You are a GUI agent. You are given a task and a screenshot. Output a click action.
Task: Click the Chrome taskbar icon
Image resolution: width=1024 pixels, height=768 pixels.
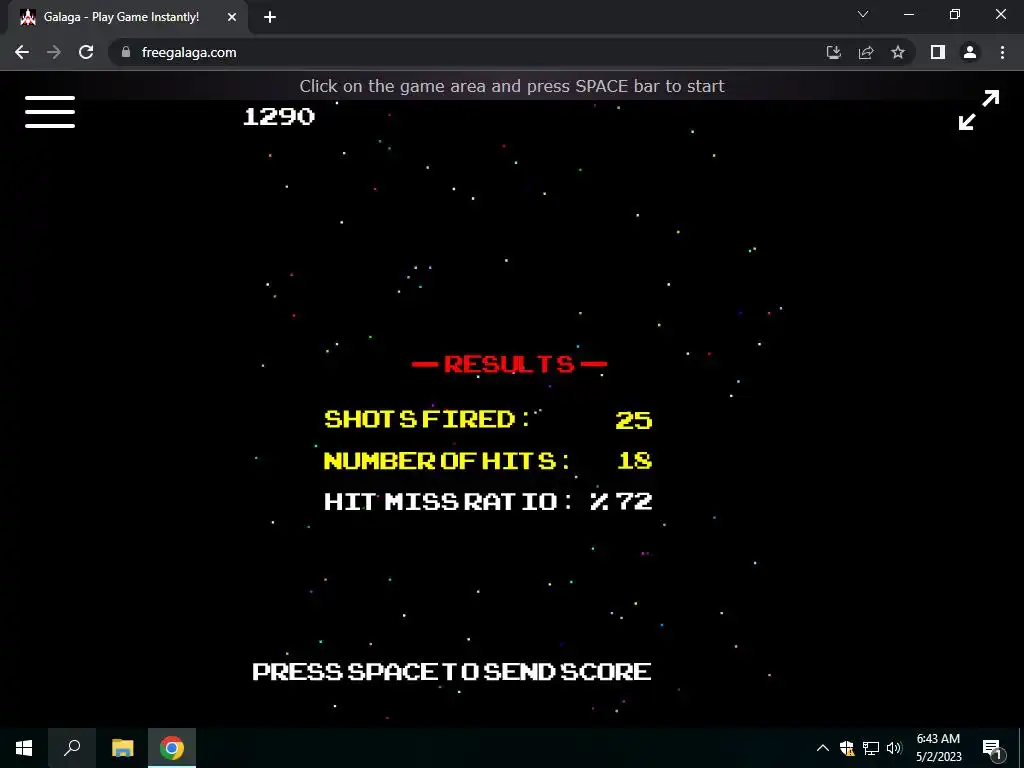tap(172, 748)
